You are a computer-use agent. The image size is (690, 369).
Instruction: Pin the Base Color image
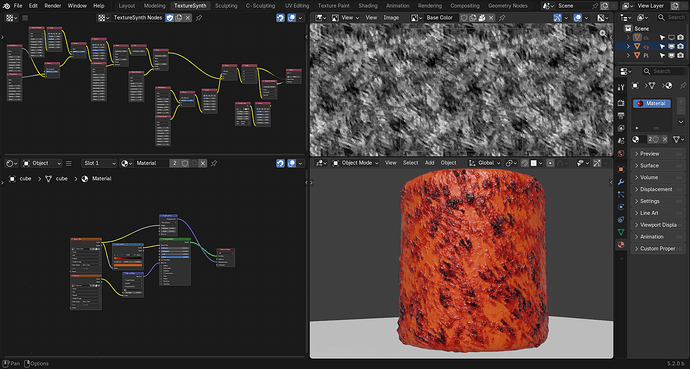point(502,18)
